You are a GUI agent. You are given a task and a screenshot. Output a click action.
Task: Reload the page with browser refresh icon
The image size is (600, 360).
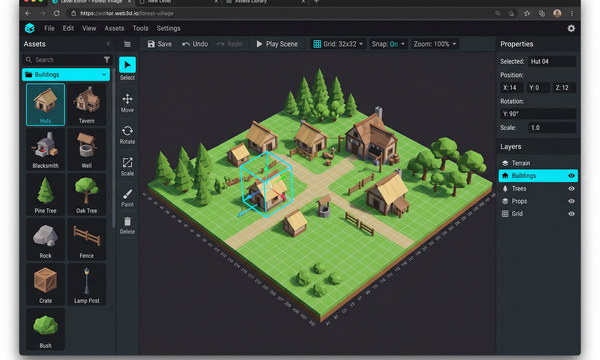pyautogui.click(x=57, y=13)
